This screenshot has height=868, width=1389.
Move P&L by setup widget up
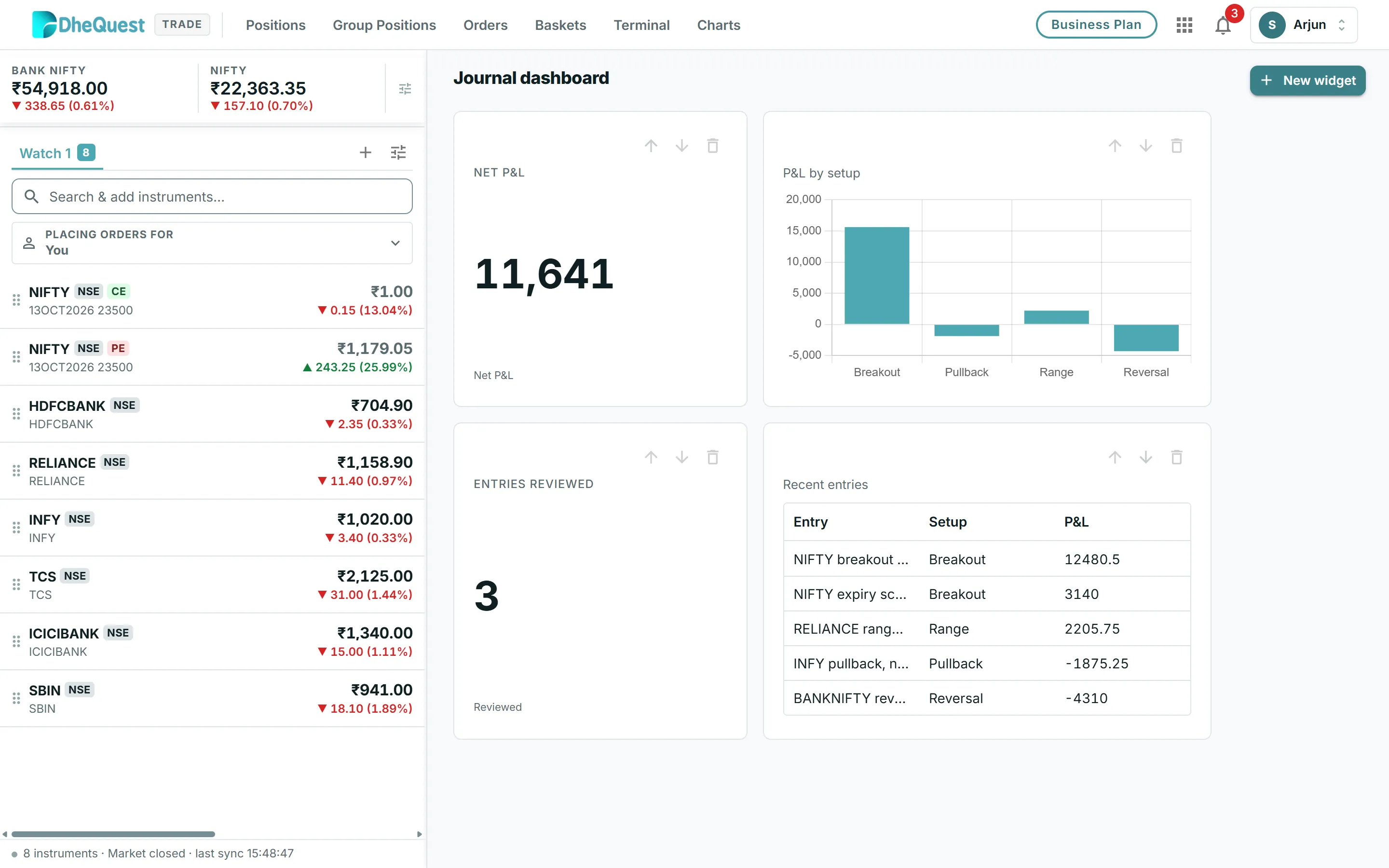(x=1115, y=146)
